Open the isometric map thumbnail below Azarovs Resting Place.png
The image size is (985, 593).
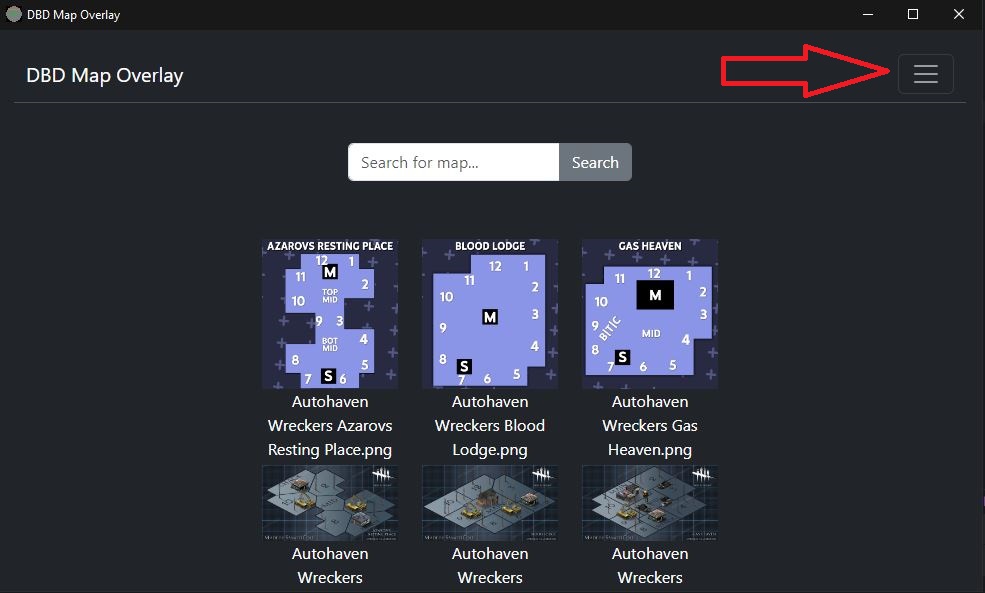(330, 503)
